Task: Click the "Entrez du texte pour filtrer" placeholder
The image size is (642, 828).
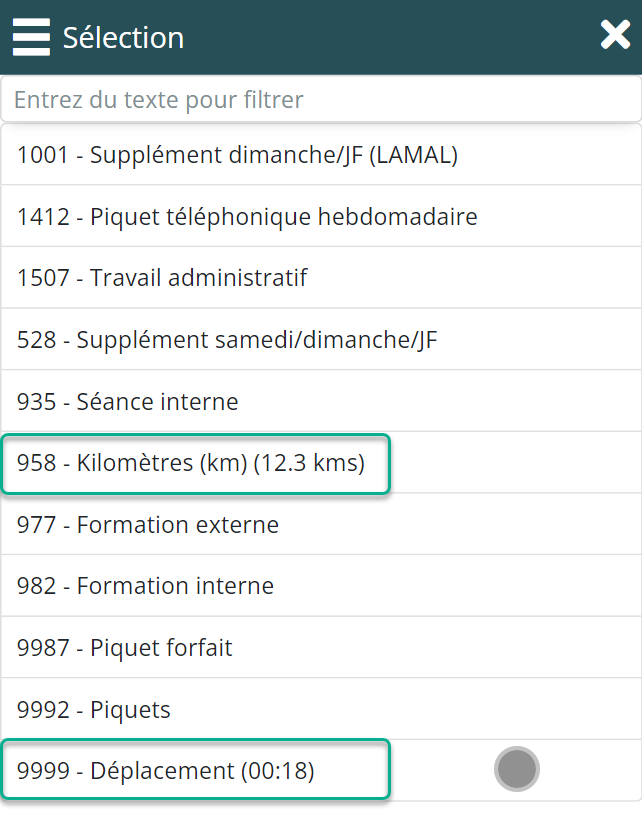Action: [158, 100]
